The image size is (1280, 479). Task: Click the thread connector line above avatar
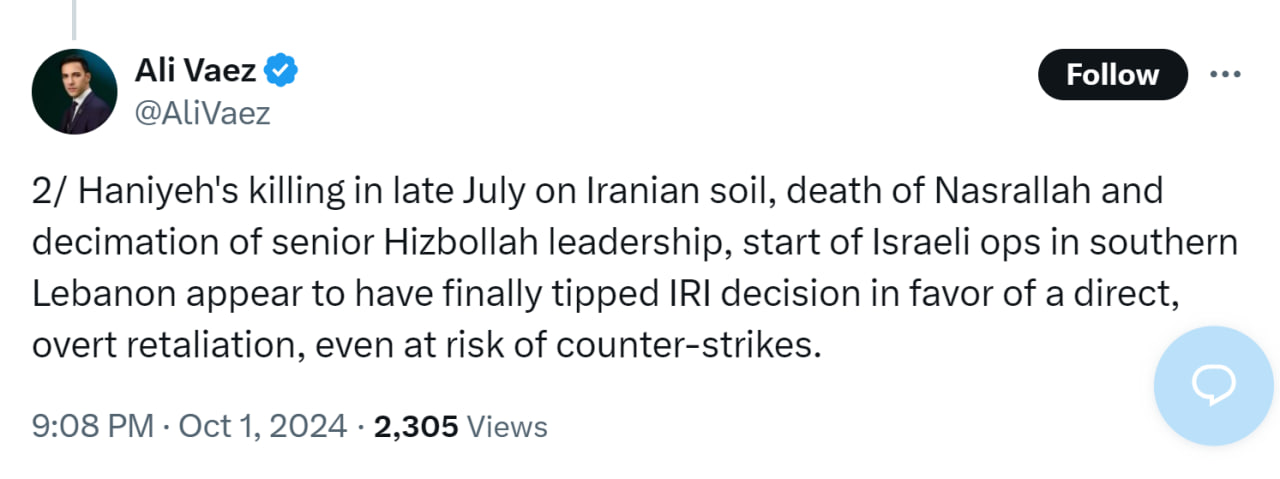click(74, 18)
